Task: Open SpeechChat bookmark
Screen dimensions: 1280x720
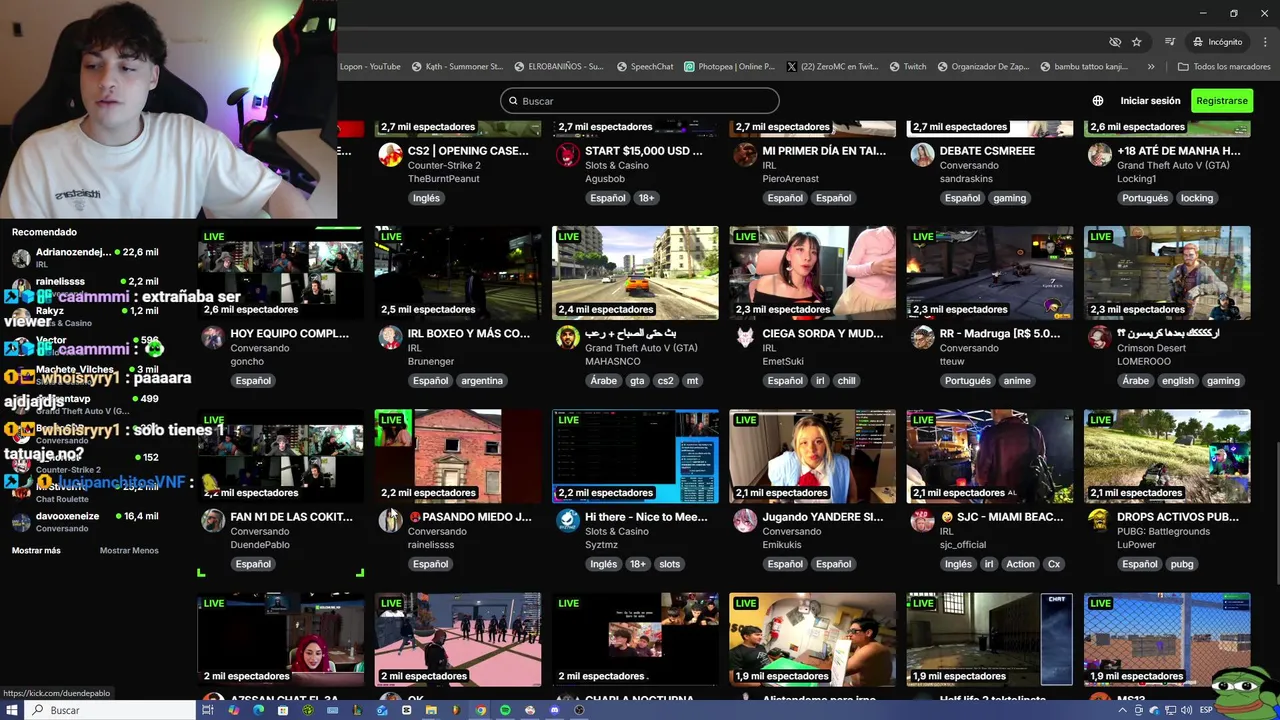Action: coord(645,67)
